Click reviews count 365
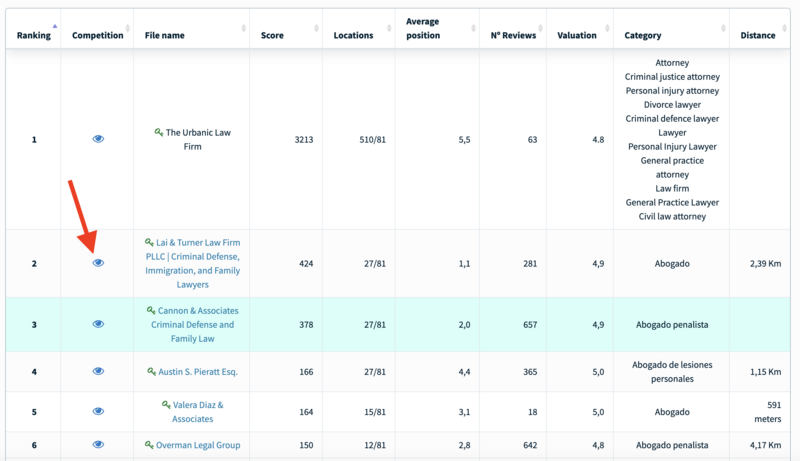Viewport: 800px width, 461px height. 530,372
